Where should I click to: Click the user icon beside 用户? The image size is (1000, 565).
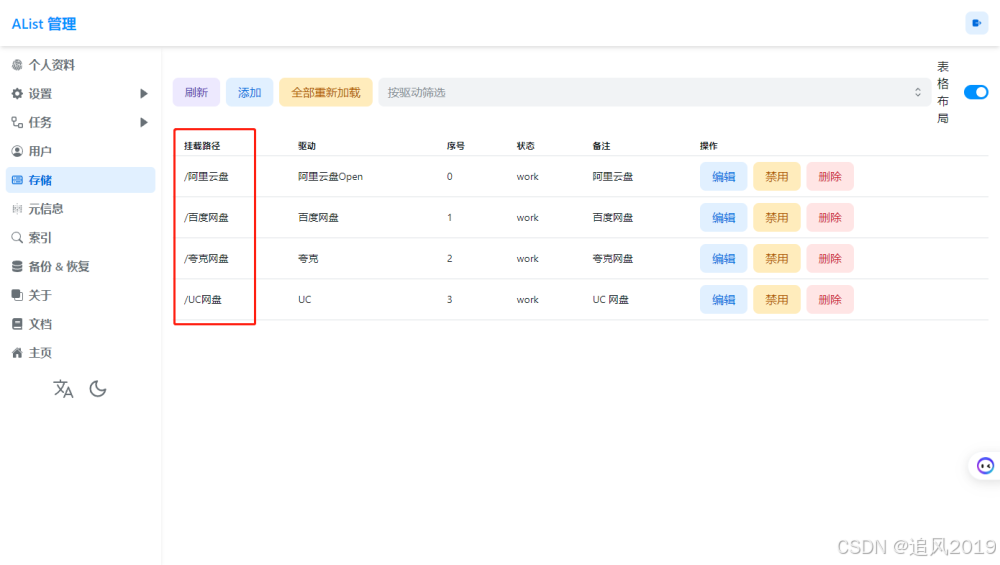tap(17, 151)
